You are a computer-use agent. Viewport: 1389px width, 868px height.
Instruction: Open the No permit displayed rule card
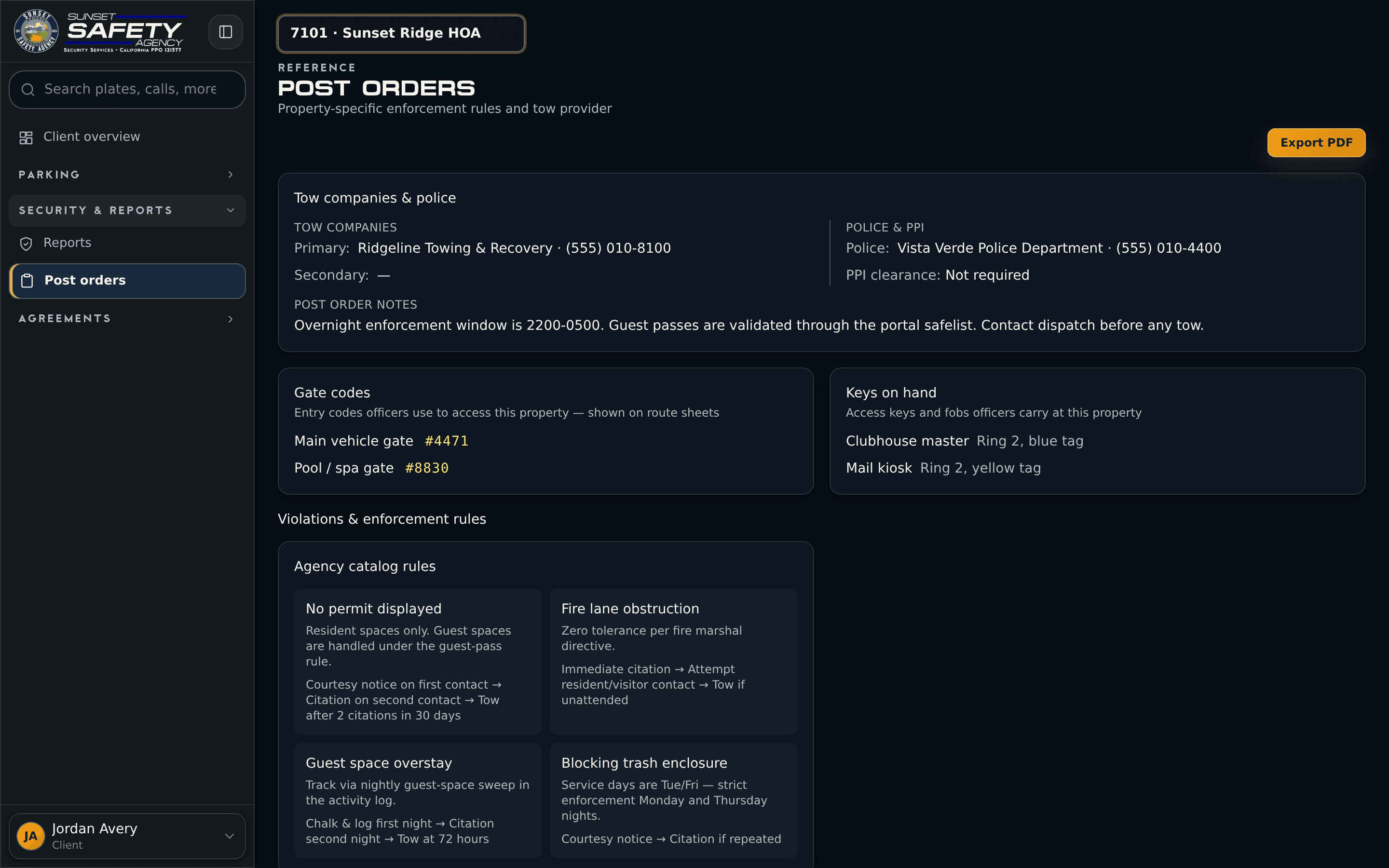pos(418,661)
